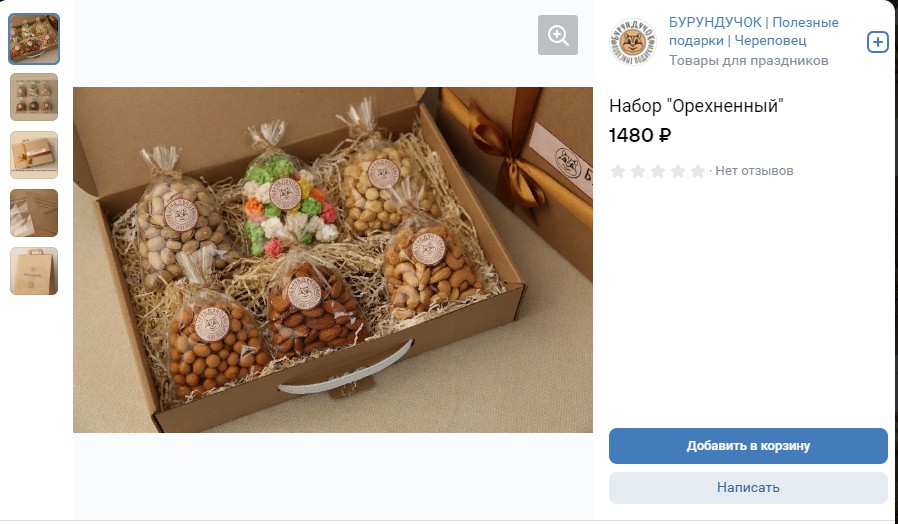
Task: Click the magnifier zoom icon on photo
Action: (557, 35)
